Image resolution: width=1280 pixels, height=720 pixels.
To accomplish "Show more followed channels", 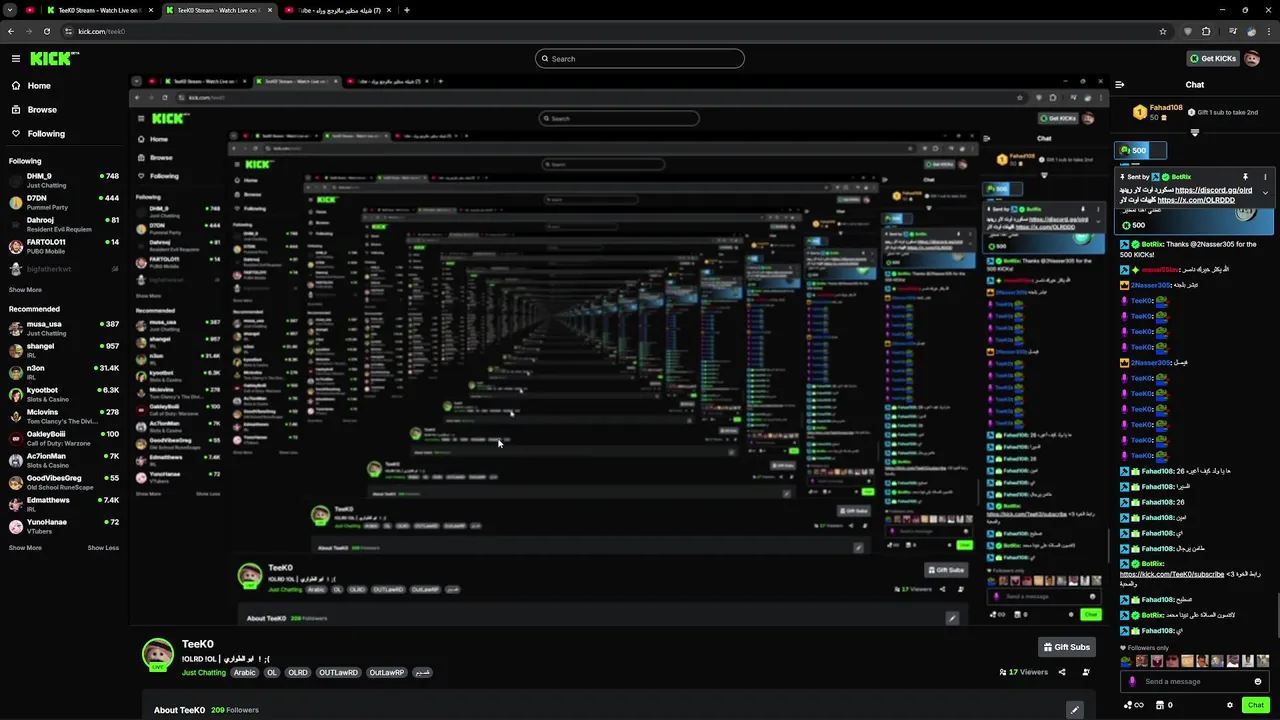I will click(x=25, y=290).
